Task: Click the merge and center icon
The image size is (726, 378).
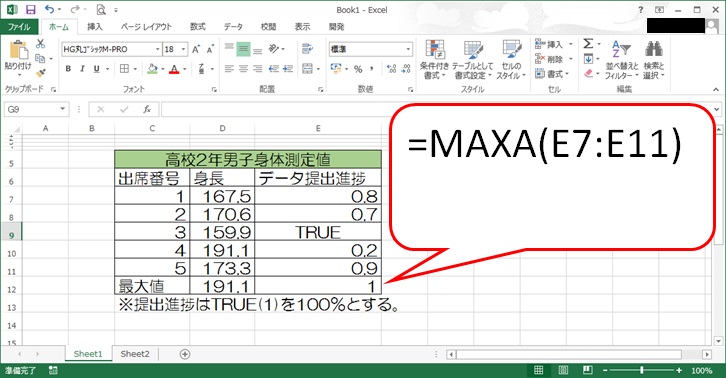Action: coord(307,69)
